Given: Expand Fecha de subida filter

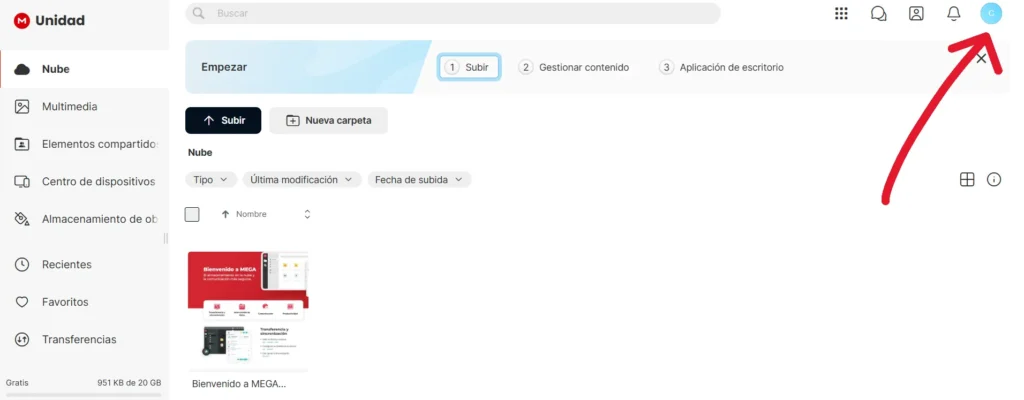Looking at the screenshot, I should (x=419, y=179).
